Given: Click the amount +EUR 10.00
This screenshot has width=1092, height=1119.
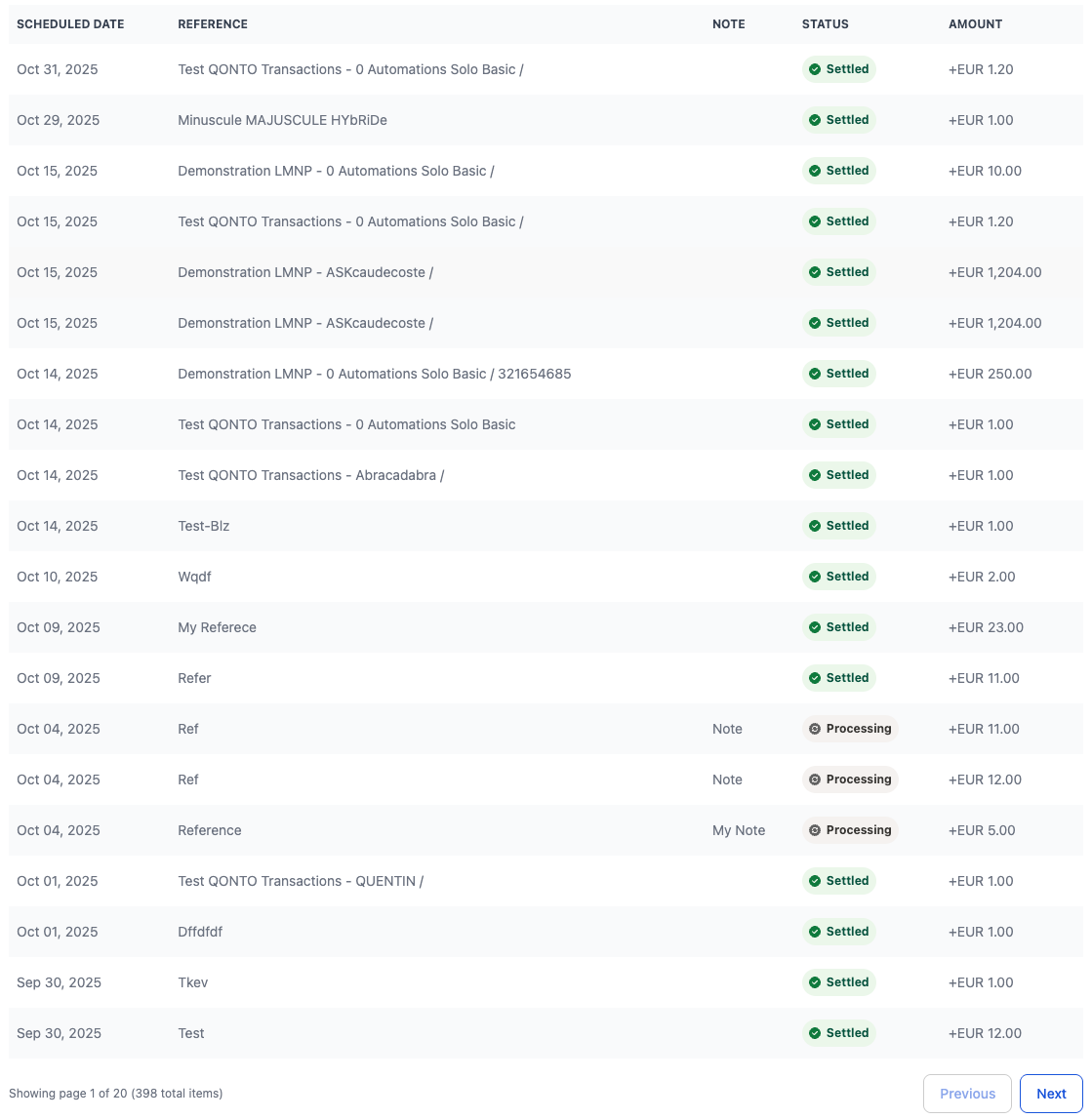Looking at the screenshot, I should coord(985,171).
